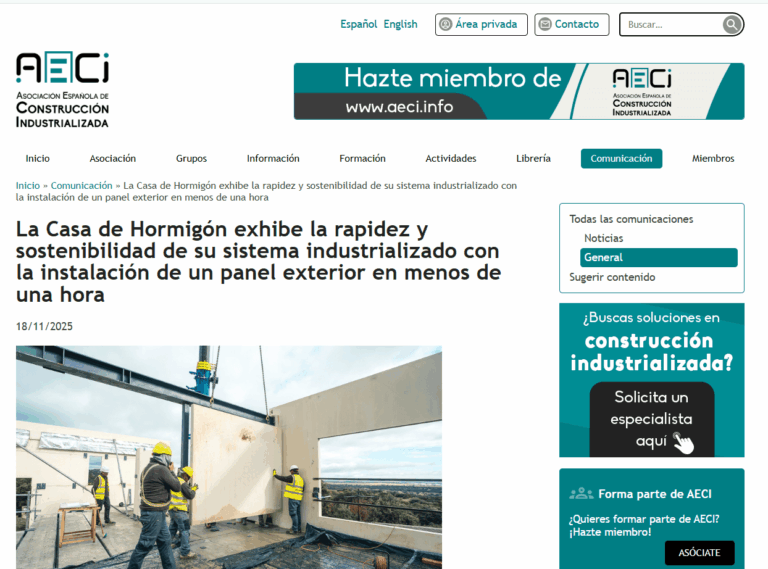Open the Área privada button
Image resolution: width=768 pixels, height=569 pixels.
coord(481,24)
